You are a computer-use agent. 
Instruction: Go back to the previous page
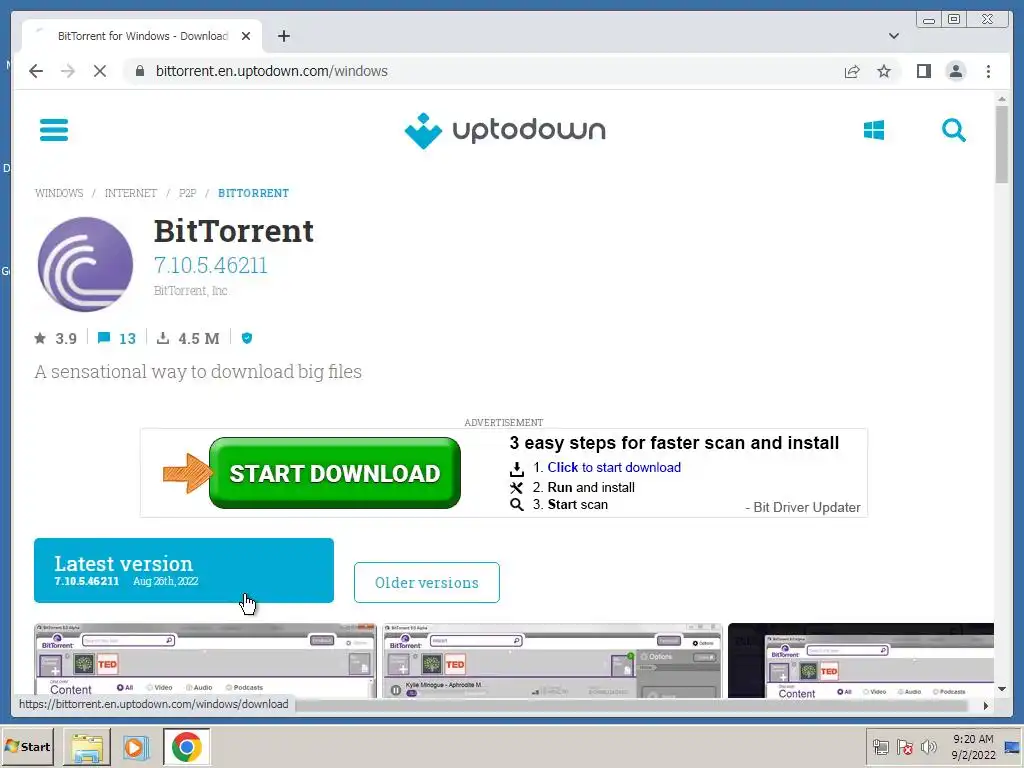click(x=36, y=71)
